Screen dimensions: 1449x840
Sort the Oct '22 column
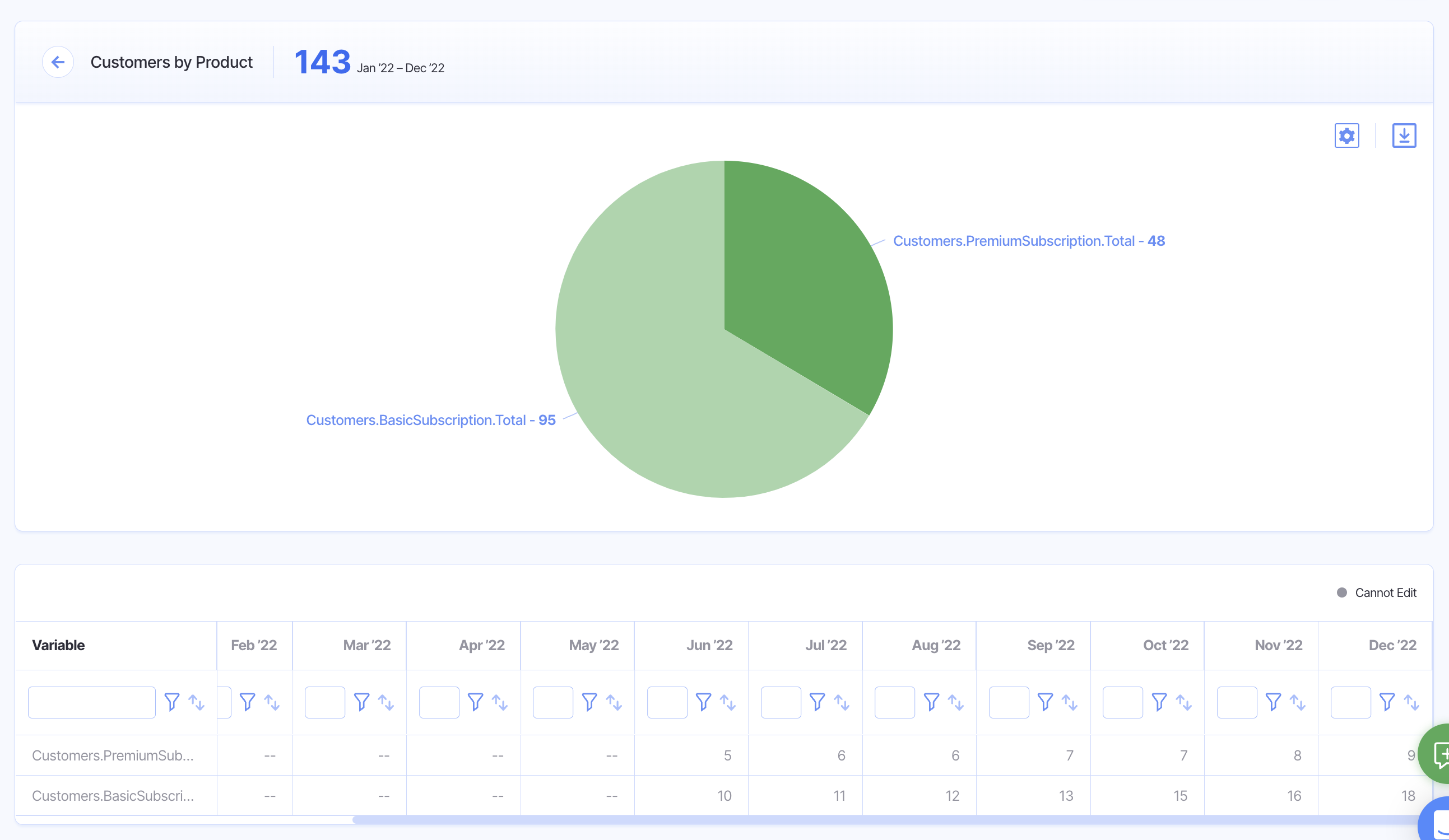point(1183,702)
